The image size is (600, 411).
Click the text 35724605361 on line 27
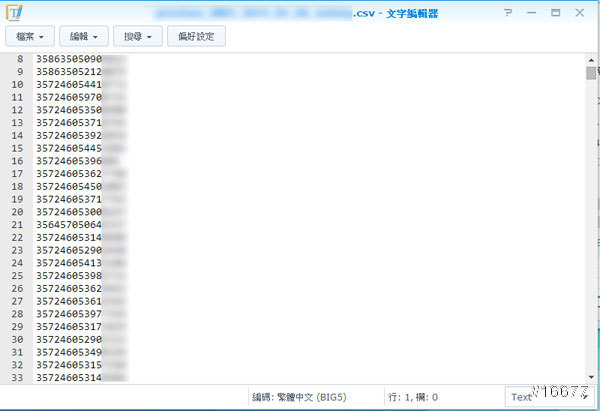click(69, 301)
